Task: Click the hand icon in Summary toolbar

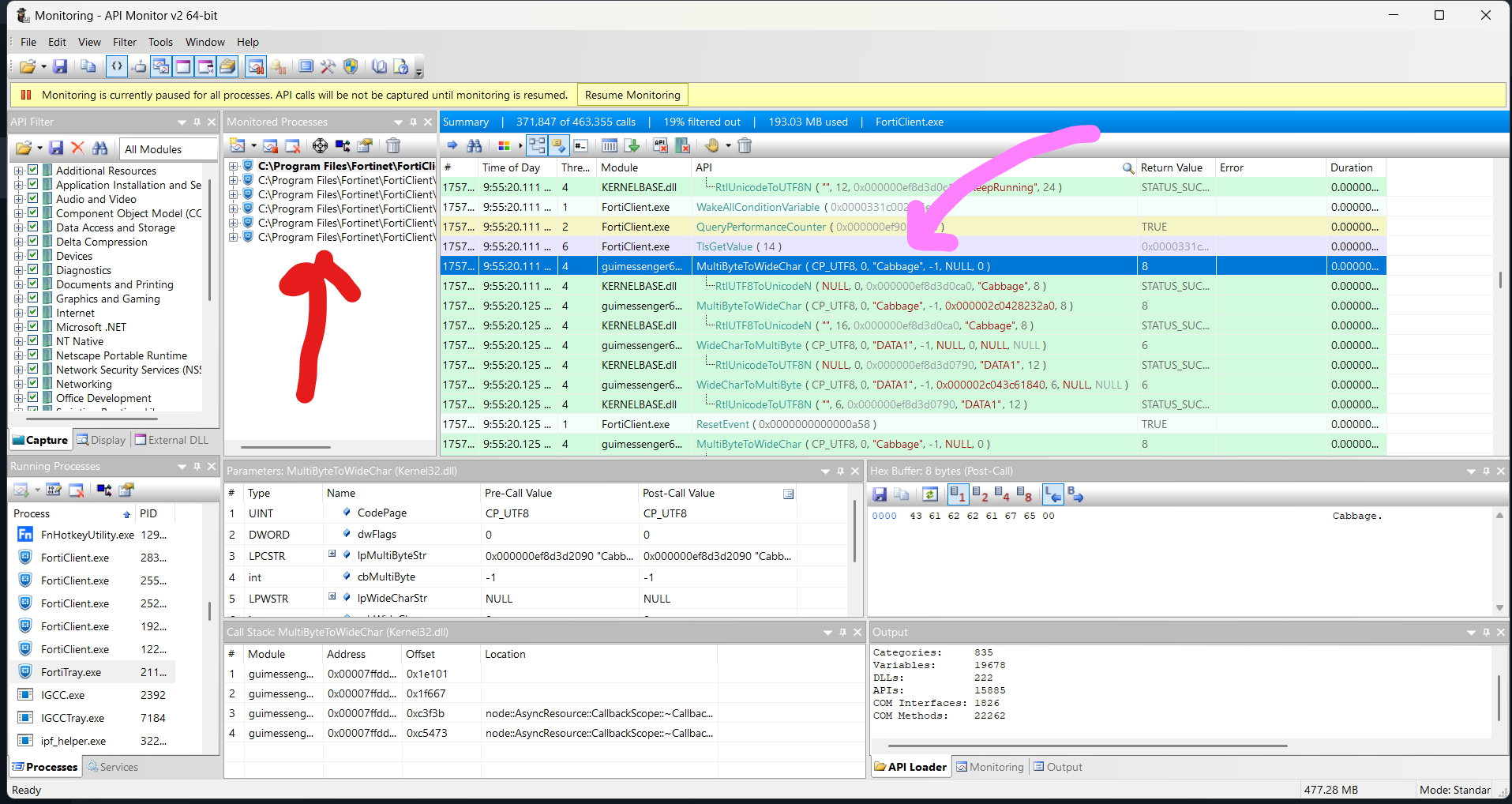Action: click(x=712, y=145)
